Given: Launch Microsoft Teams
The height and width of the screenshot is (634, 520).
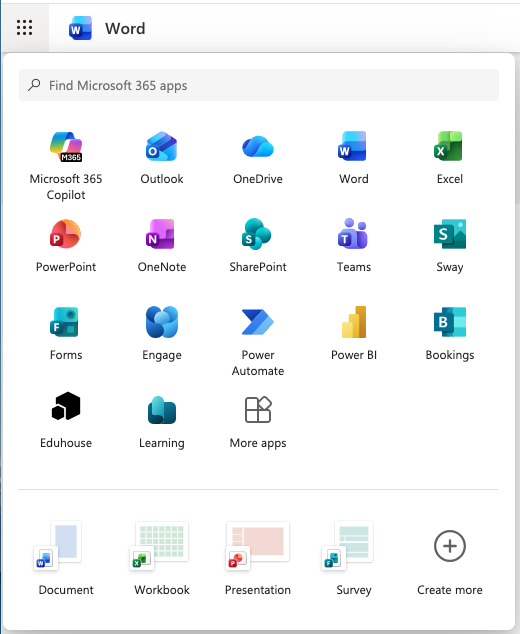Looking at the screenshot, I should pyautogui.click(x=354, y=246).
